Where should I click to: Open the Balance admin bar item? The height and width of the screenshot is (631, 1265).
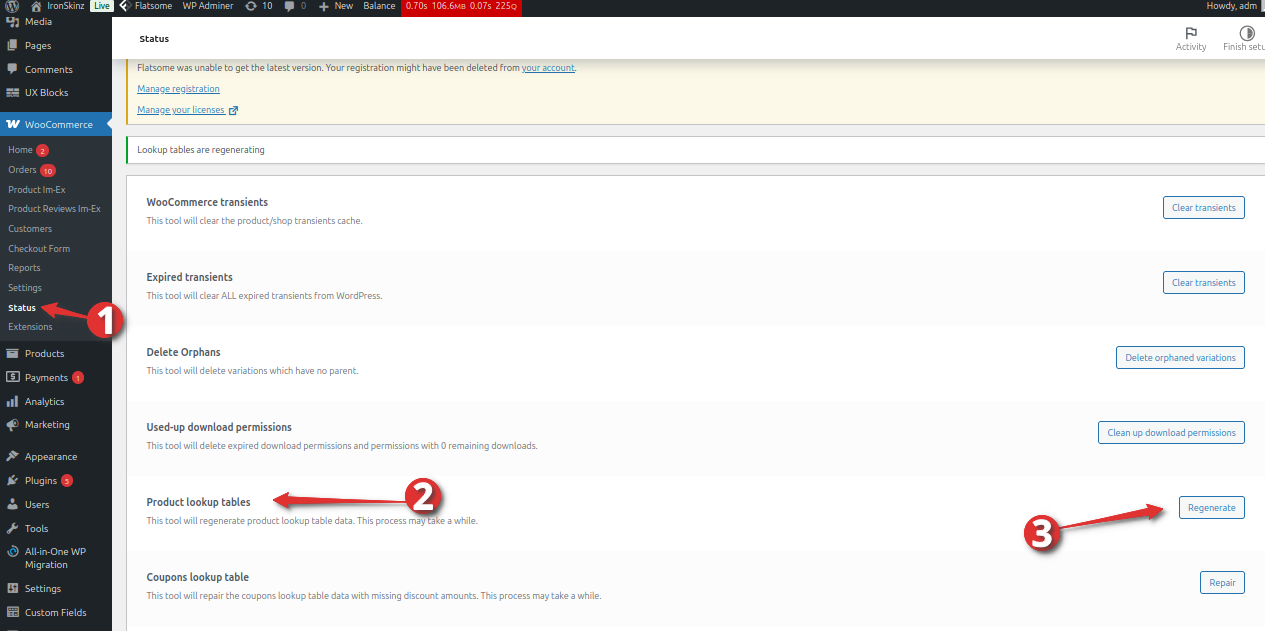pos(379,6)
